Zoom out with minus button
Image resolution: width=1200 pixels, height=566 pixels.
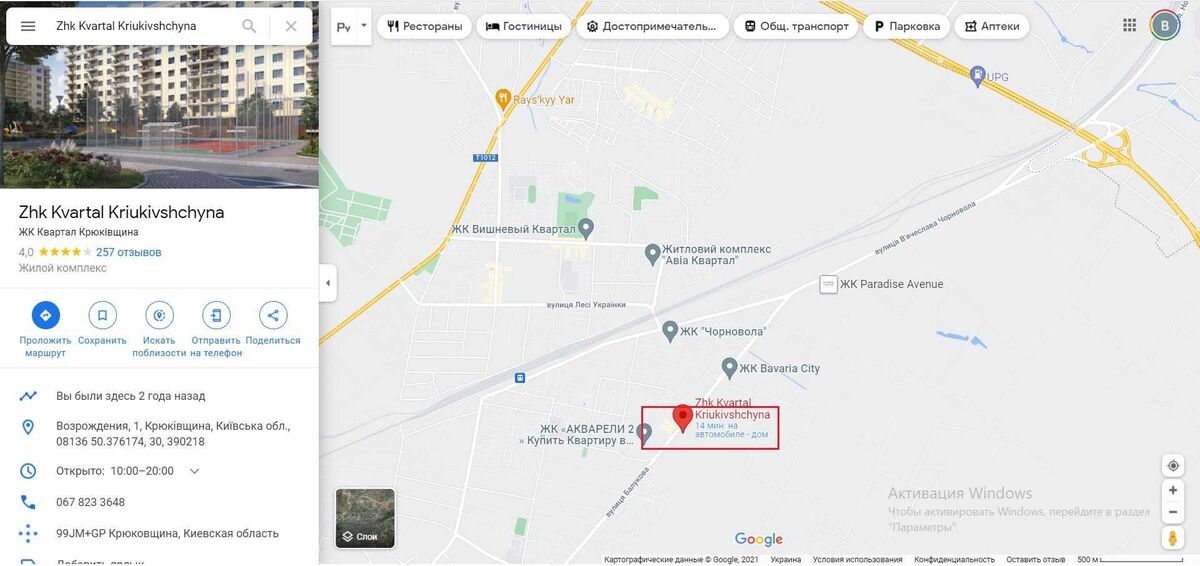1173,512
